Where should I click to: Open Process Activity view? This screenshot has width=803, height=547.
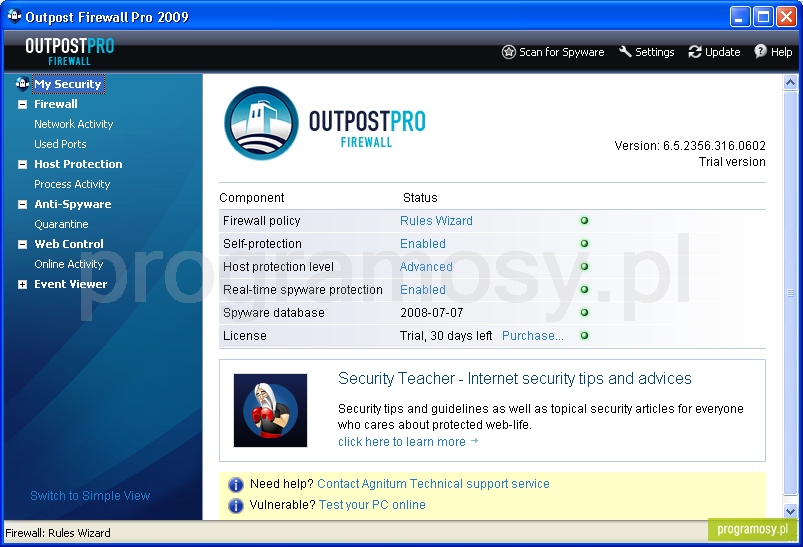[72, 184]
